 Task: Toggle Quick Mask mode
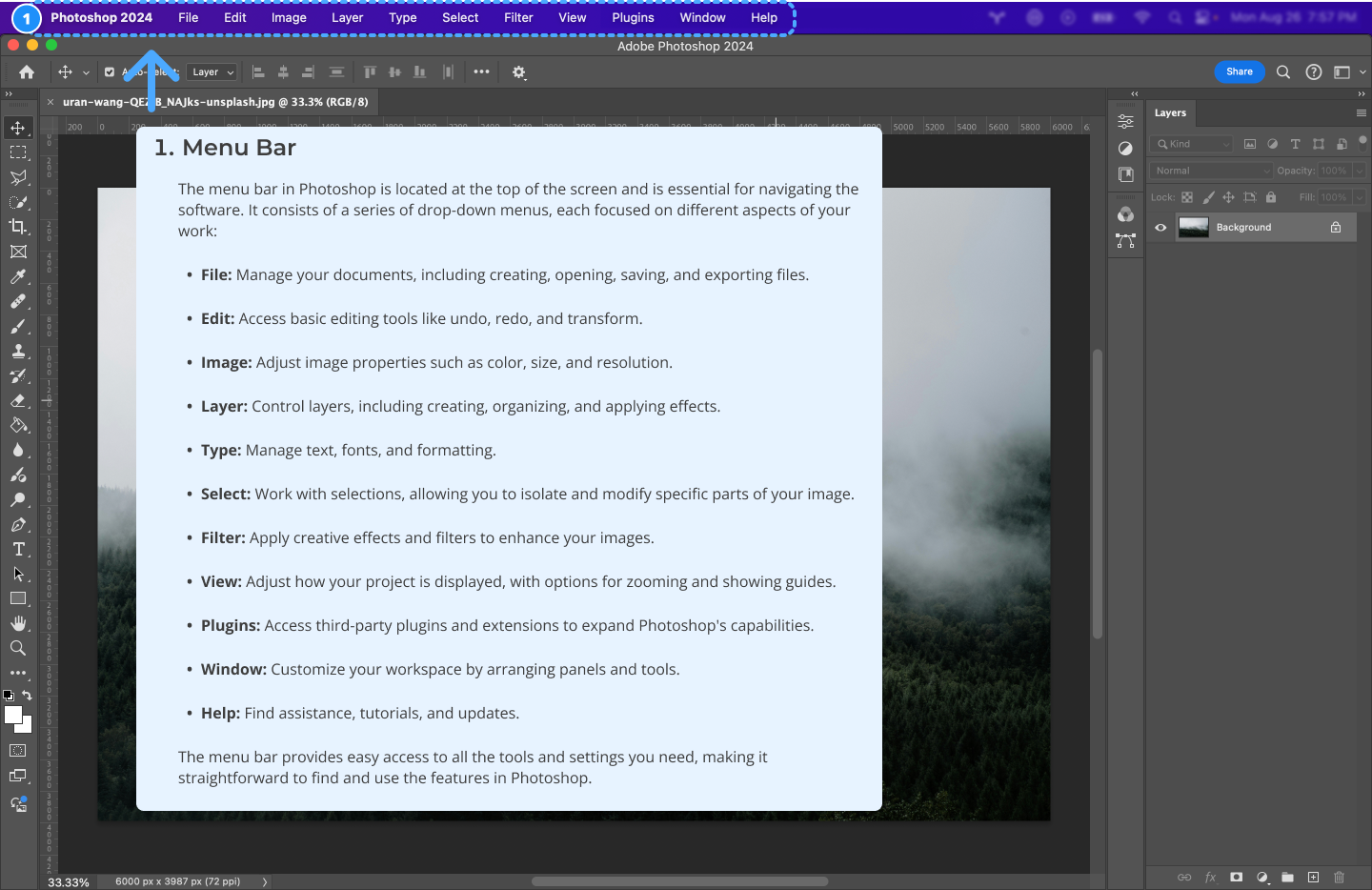pyautogui.click(x=18, y=751)
